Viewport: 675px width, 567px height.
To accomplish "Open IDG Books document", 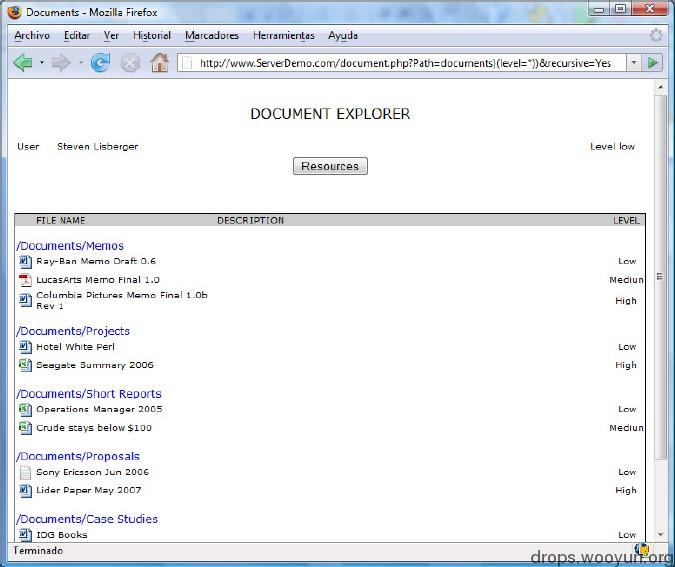I will coord(62,535).
